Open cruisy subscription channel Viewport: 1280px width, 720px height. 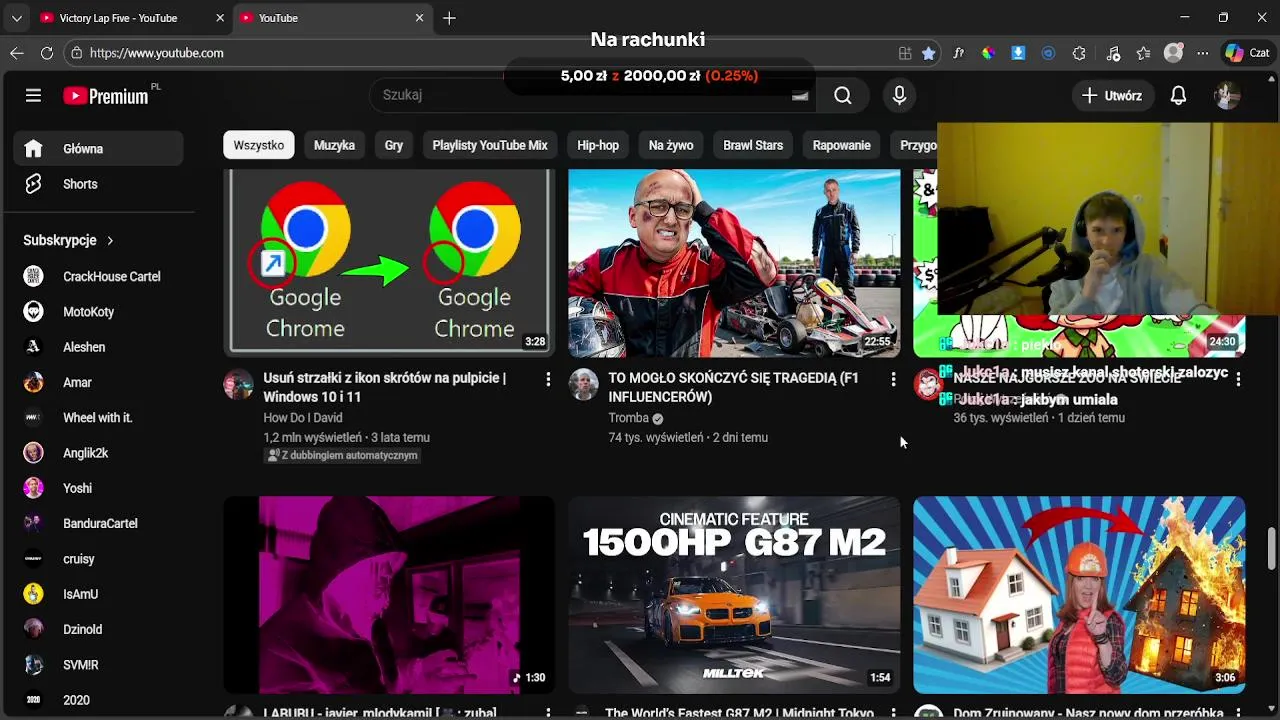tap(98, 559)
